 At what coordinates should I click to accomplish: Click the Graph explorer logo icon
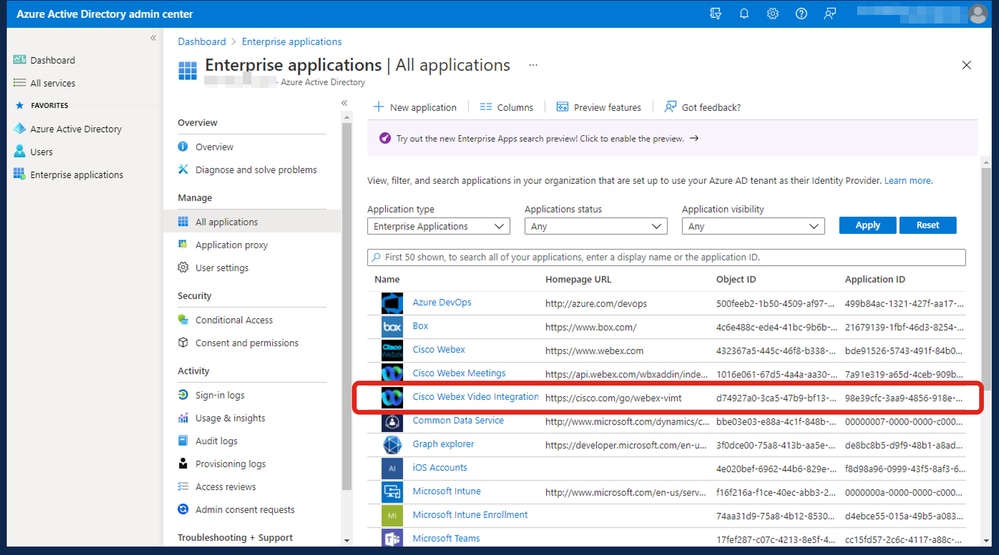tap(392, 445)
